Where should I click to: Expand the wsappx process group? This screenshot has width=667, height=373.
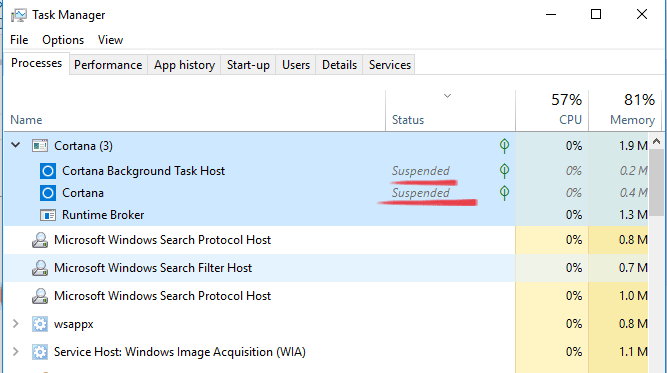pyautogui.click(x=16, y=324)
